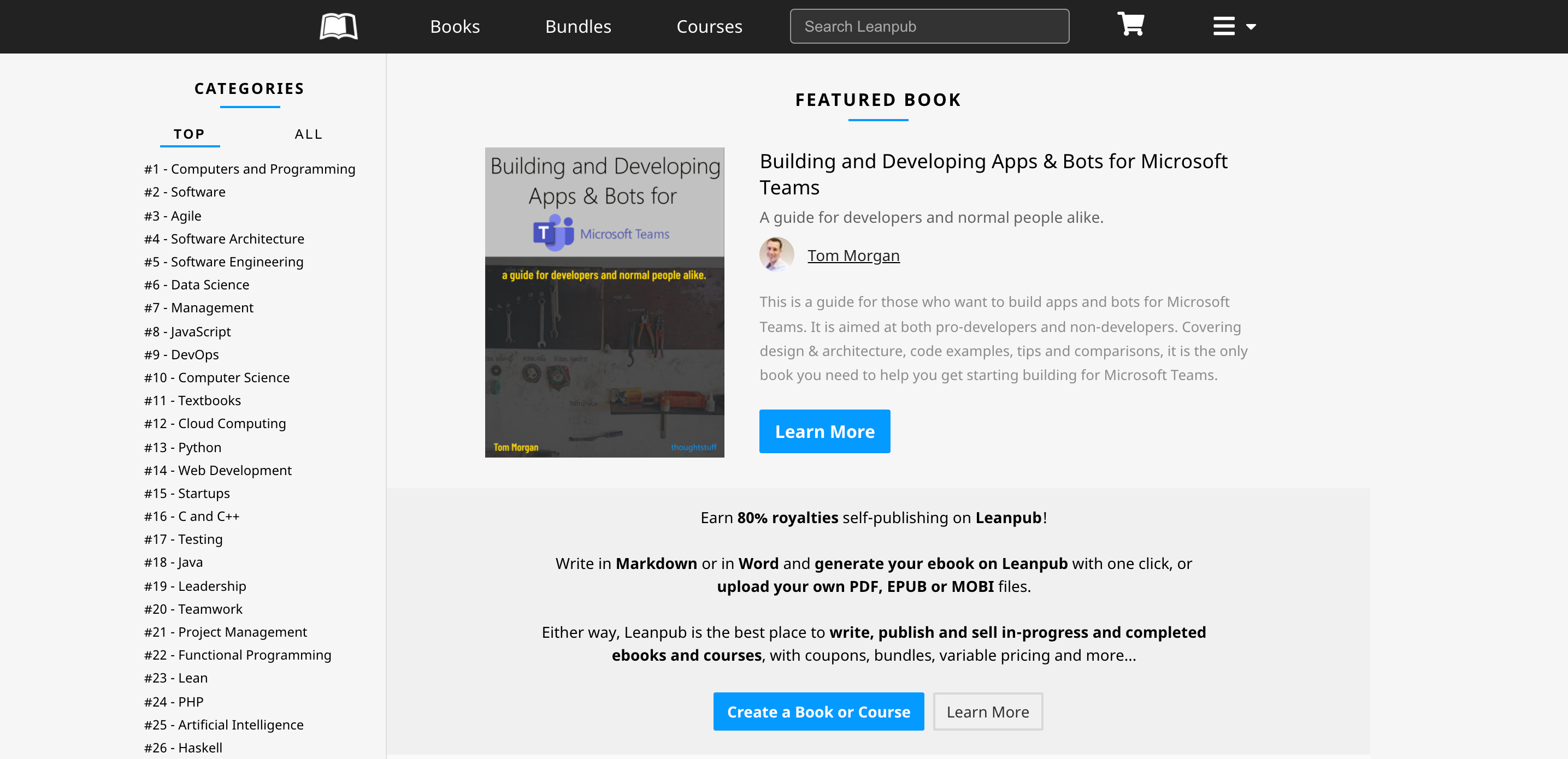Click the Leanpub open-book logo icon
The image size is (1568, 759).
338,26
